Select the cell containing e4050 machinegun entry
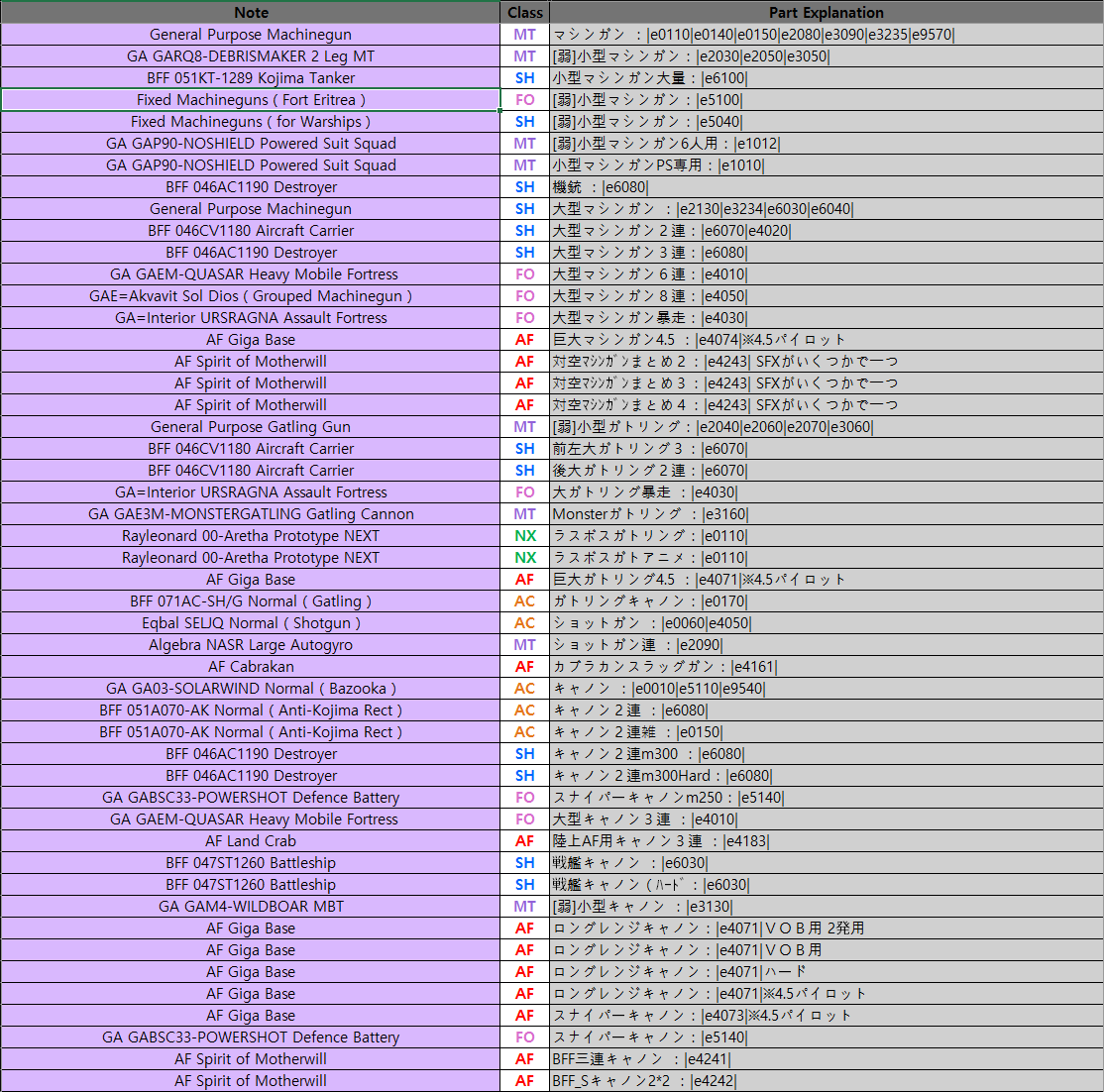Image resolution: width=1104 pixels, height=1092 pixels. tap(826, 296)
